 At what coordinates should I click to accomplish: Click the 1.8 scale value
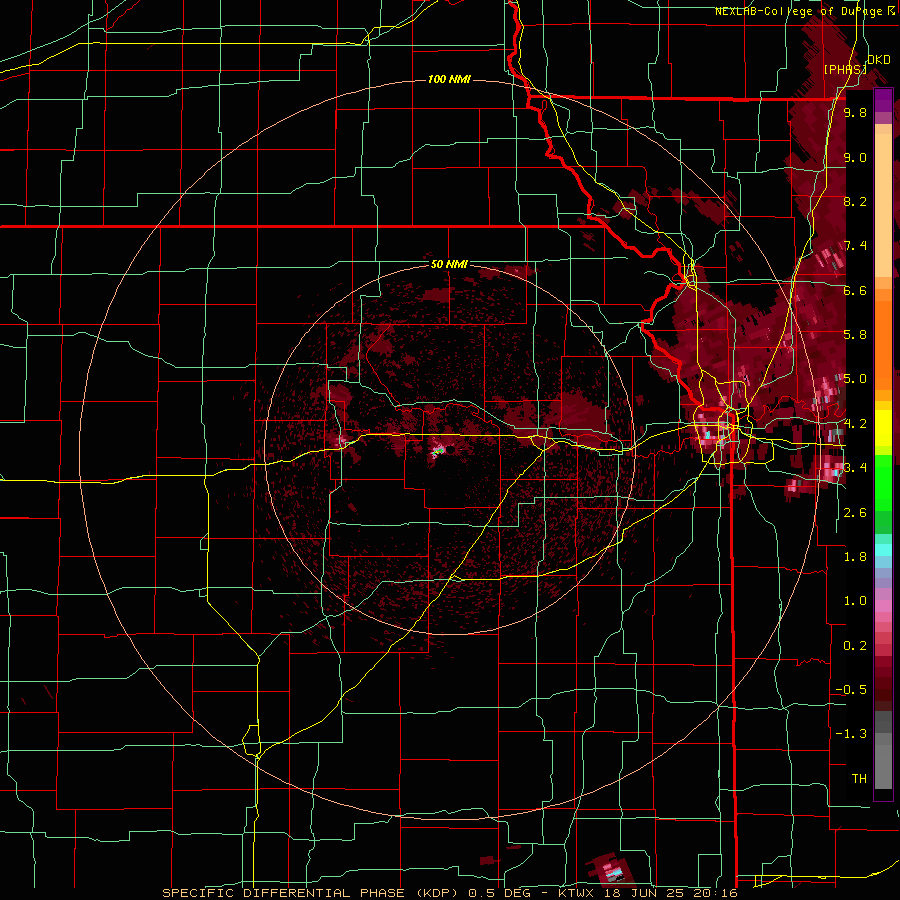[x=855, y=556]
